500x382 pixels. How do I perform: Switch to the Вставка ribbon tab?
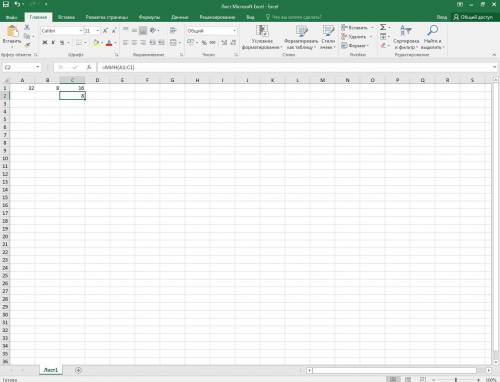pyautogui.click(x=66, y=17)
